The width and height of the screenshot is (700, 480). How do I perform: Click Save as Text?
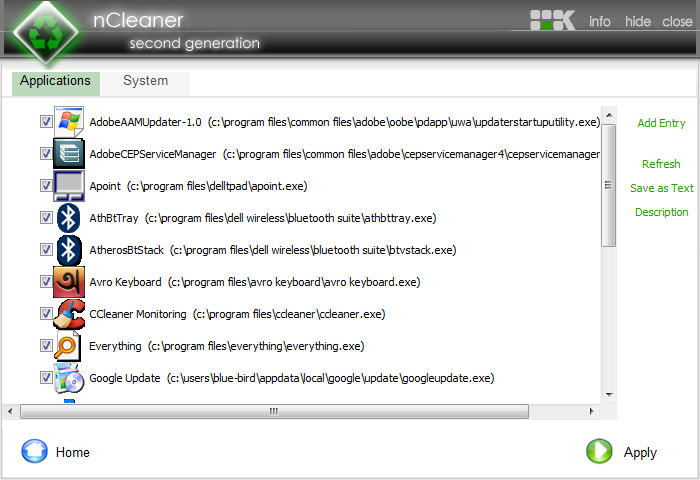tap(662, 188)
